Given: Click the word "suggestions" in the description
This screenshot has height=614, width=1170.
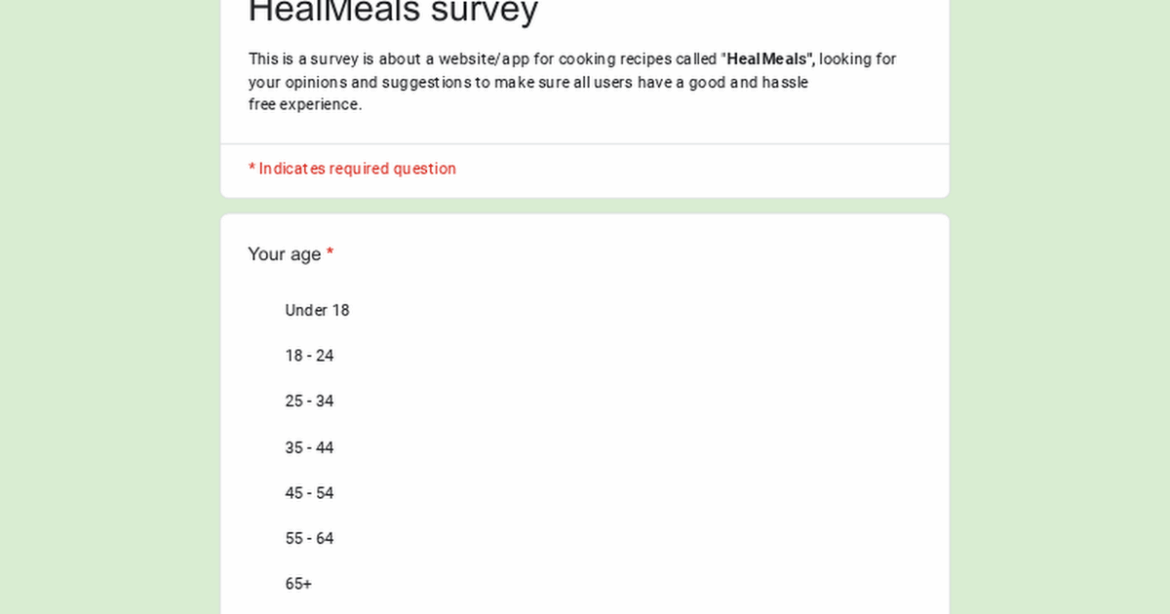Looking at the screenshot, I should (424, 82).
